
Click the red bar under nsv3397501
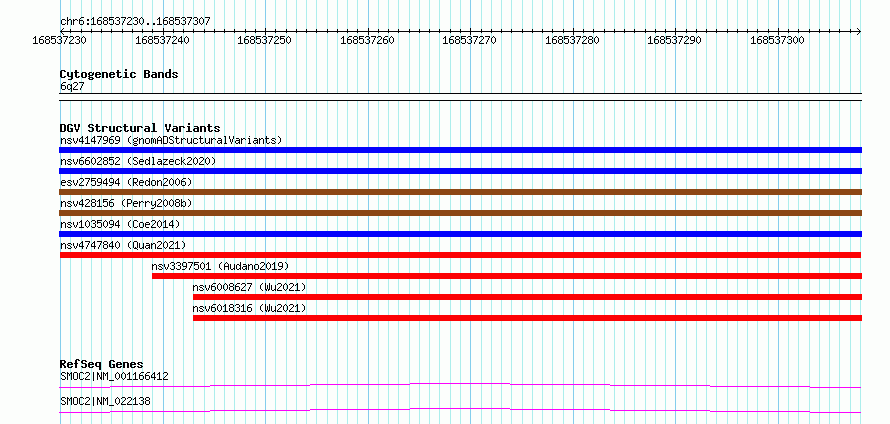[x=507, y=276]
